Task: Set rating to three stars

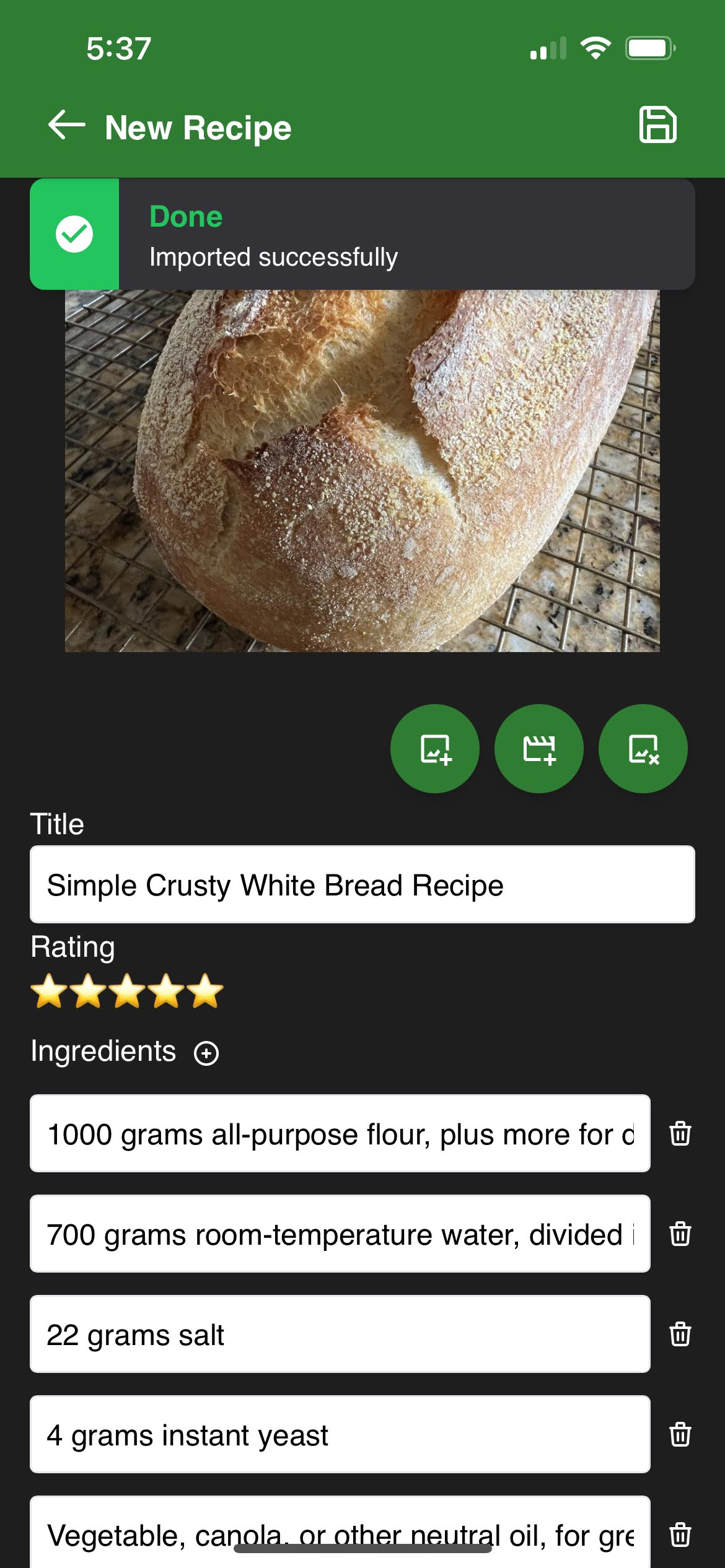Action: (128, 991)
